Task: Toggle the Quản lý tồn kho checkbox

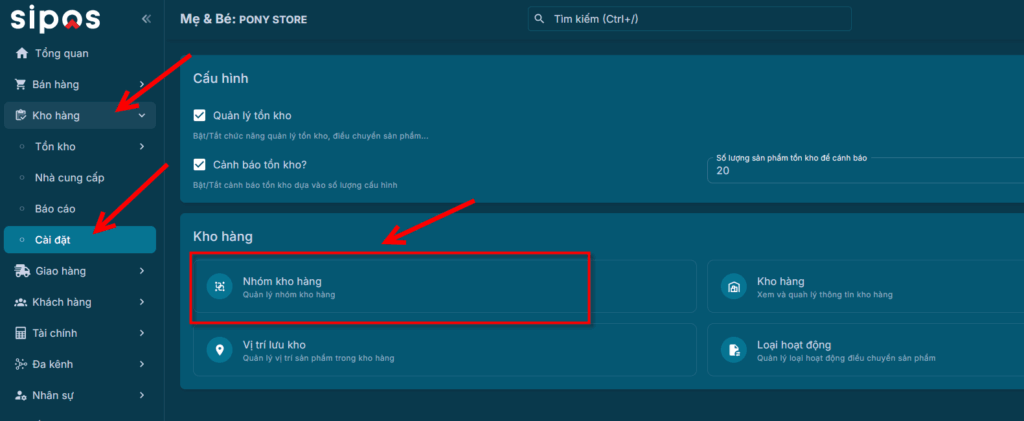Action: point(200,116)
